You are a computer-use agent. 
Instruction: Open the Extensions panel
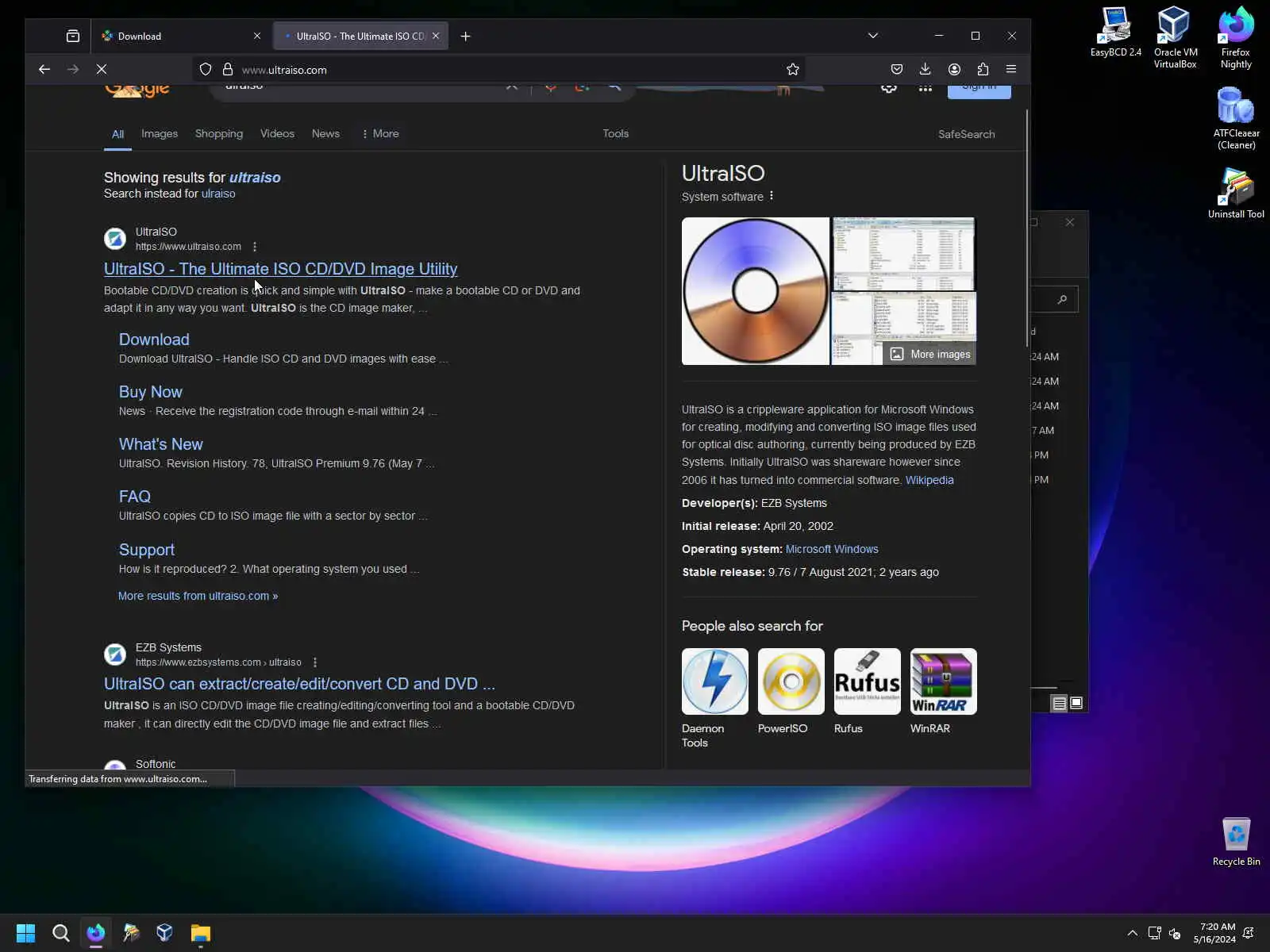point(983,69)
